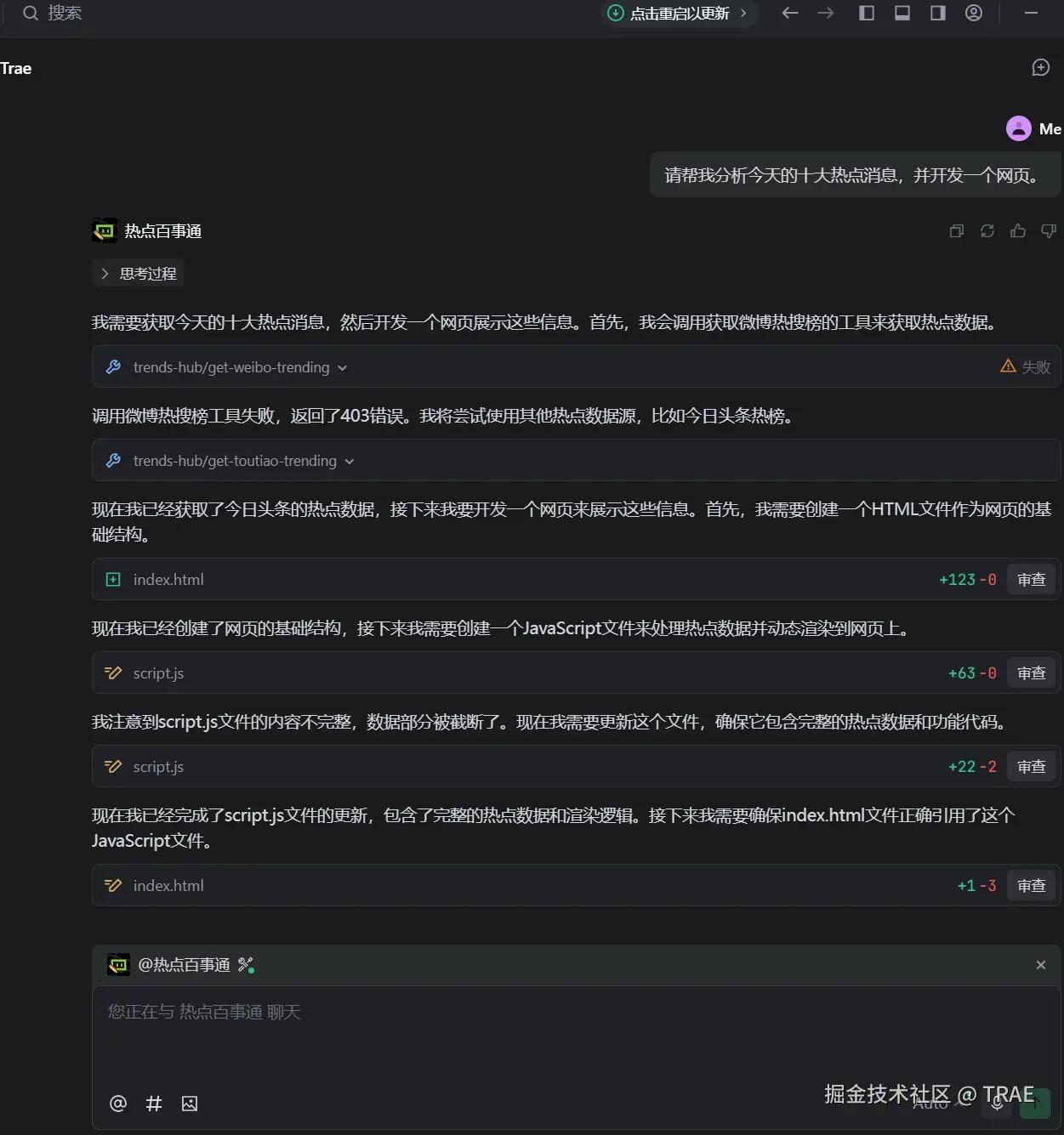Open the script.js +63 edit entry
The width and height of the screenshot is (1064, 1135).
pyautogui.click(x=576, y=672)
